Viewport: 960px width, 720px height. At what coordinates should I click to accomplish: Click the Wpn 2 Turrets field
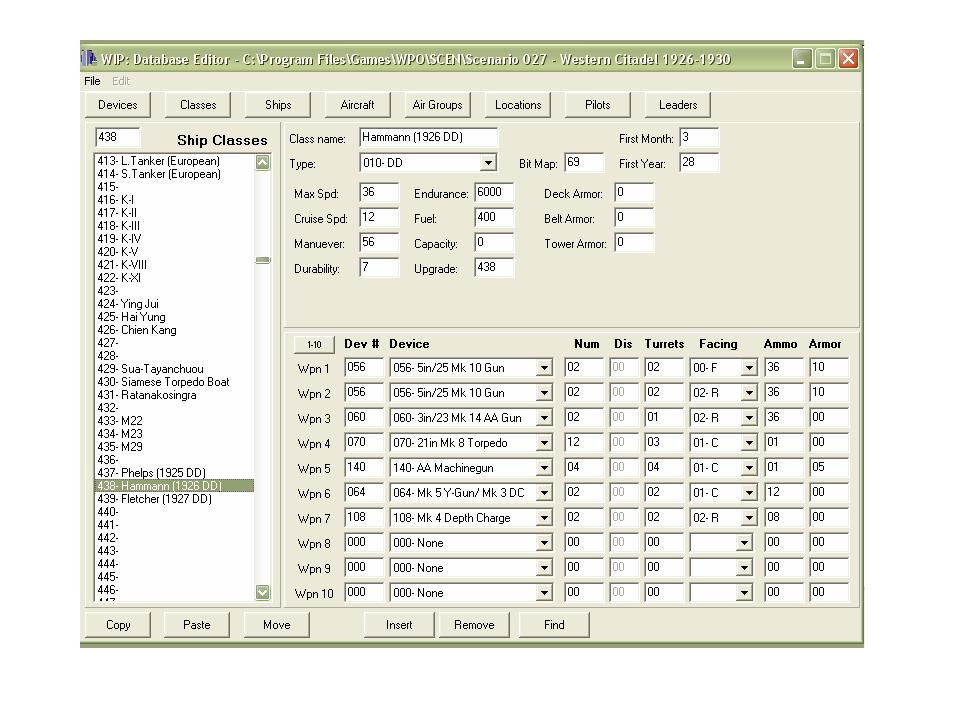coord(664,392)
